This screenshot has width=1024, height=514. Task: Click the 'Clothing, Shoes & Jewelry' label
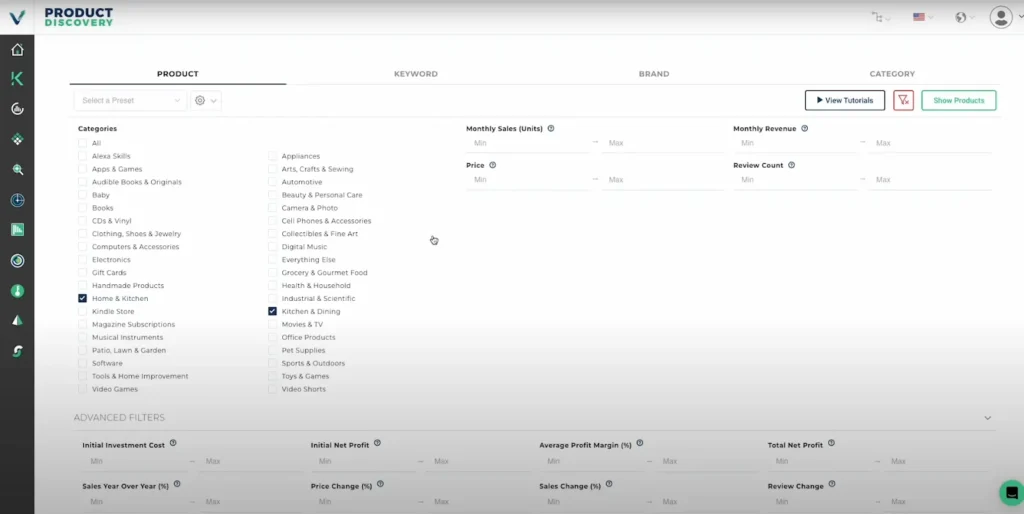point(136,234)
